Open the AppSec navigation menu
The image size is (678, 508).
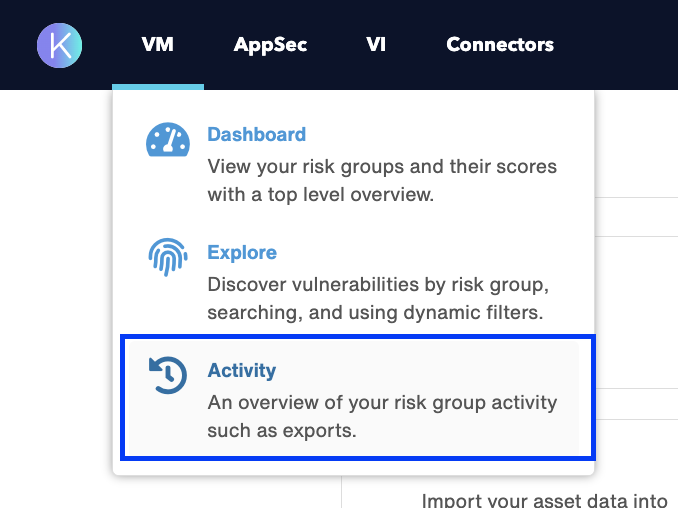click(270, 45)
